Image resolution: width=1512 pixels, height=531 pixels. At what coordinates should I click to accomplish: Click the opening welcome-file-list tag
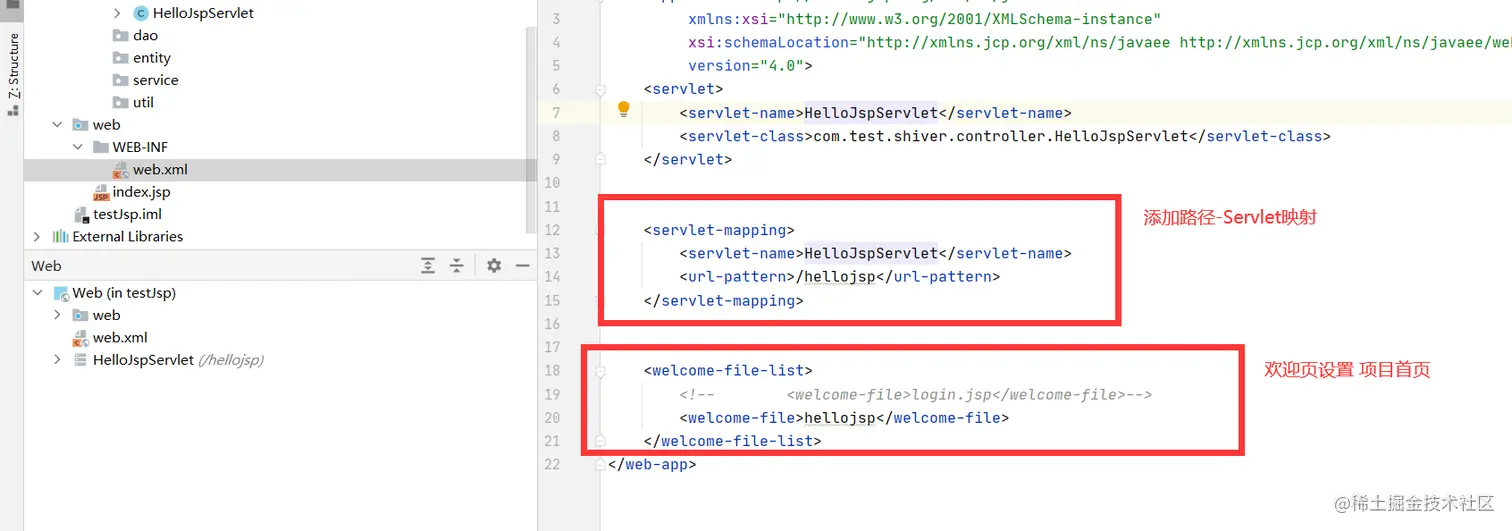coord(728,371)
